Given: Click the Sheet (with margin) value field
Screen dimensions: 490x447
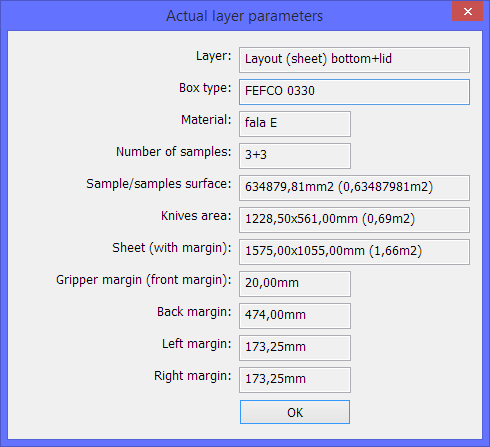Looking at the screenshot, I should [354, 252].
